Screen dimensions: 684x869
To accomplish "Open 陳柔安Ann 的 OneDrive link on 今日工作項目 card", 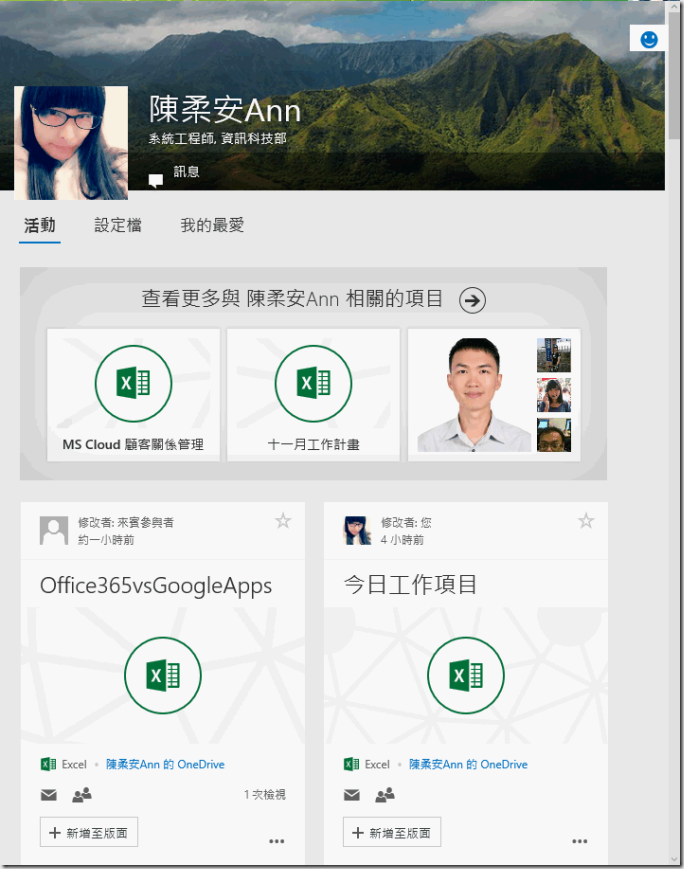I will (468, 764).
